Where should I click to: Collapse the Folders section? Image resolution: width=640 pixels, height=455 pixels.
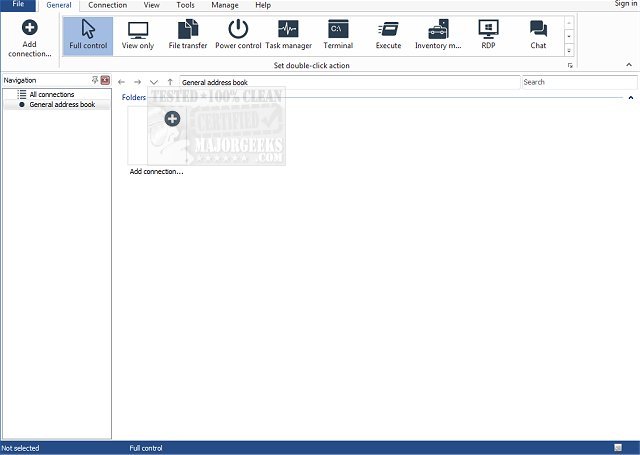[630, 98]
